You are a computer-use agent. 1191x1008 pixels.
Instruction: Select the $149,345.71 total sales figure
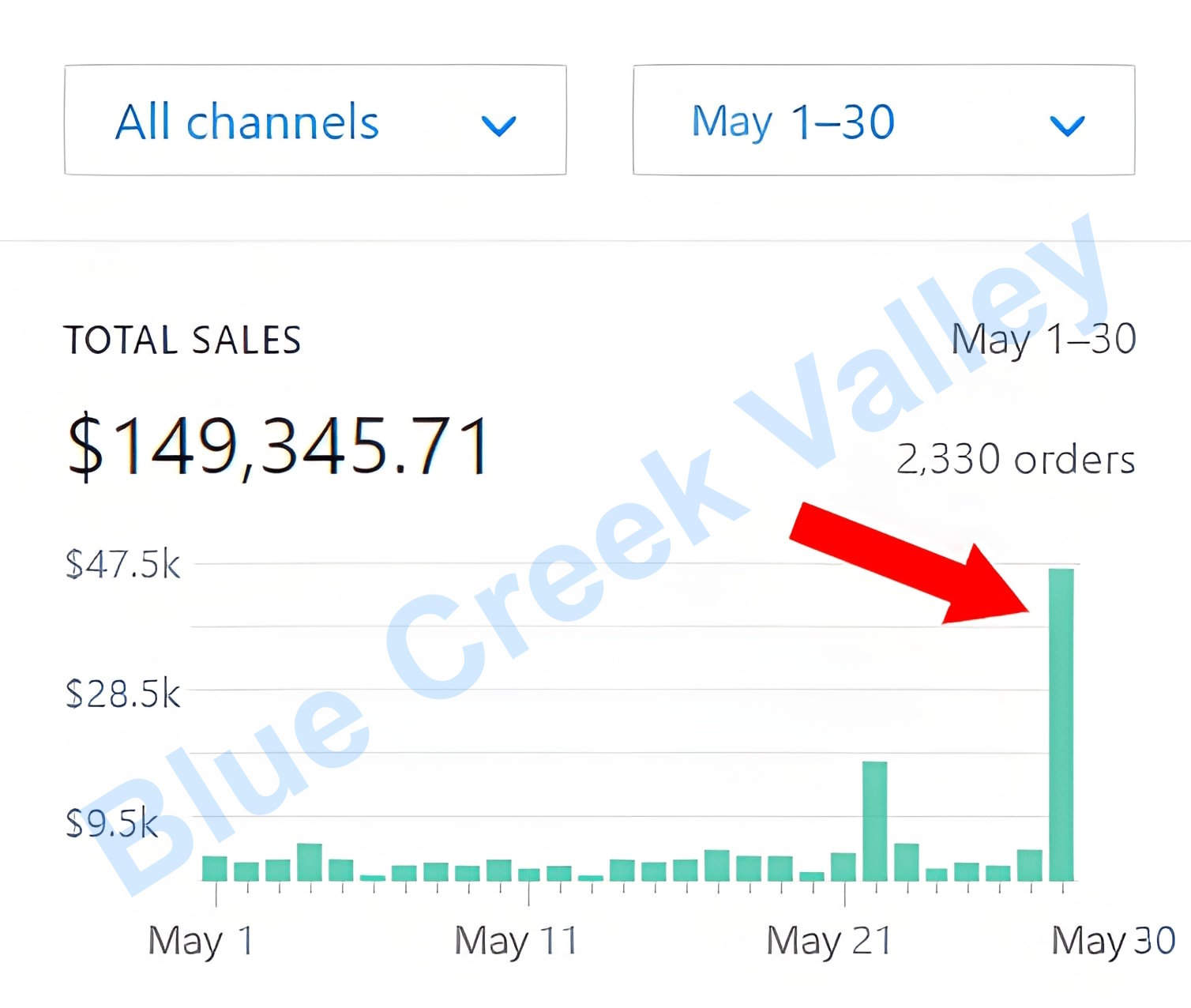(278, 446)
